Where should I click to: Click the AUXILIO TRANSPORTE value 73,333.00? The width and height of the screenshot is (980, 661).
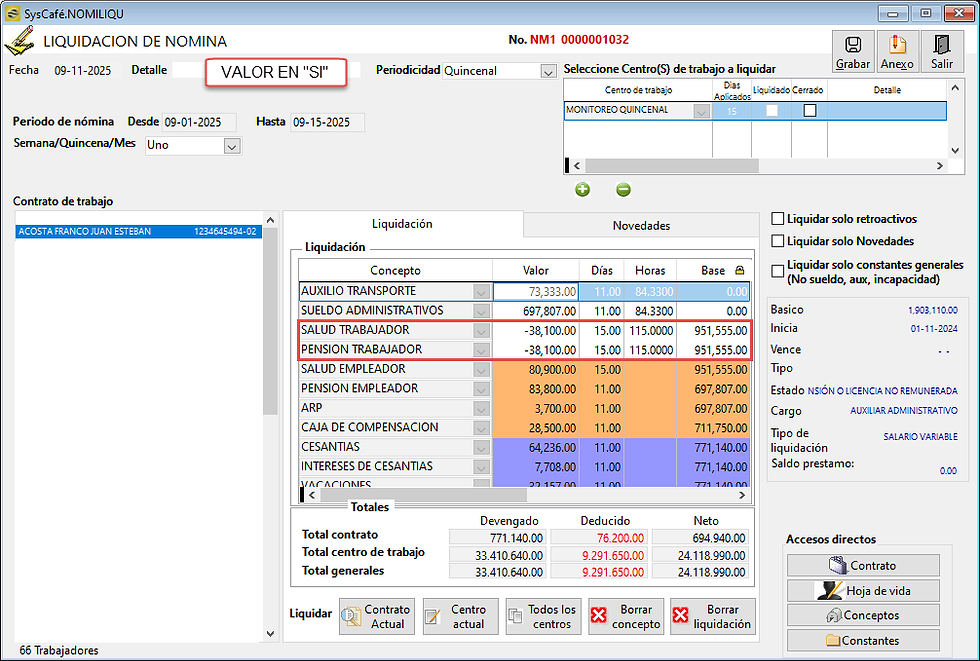(x=536, y=292)
